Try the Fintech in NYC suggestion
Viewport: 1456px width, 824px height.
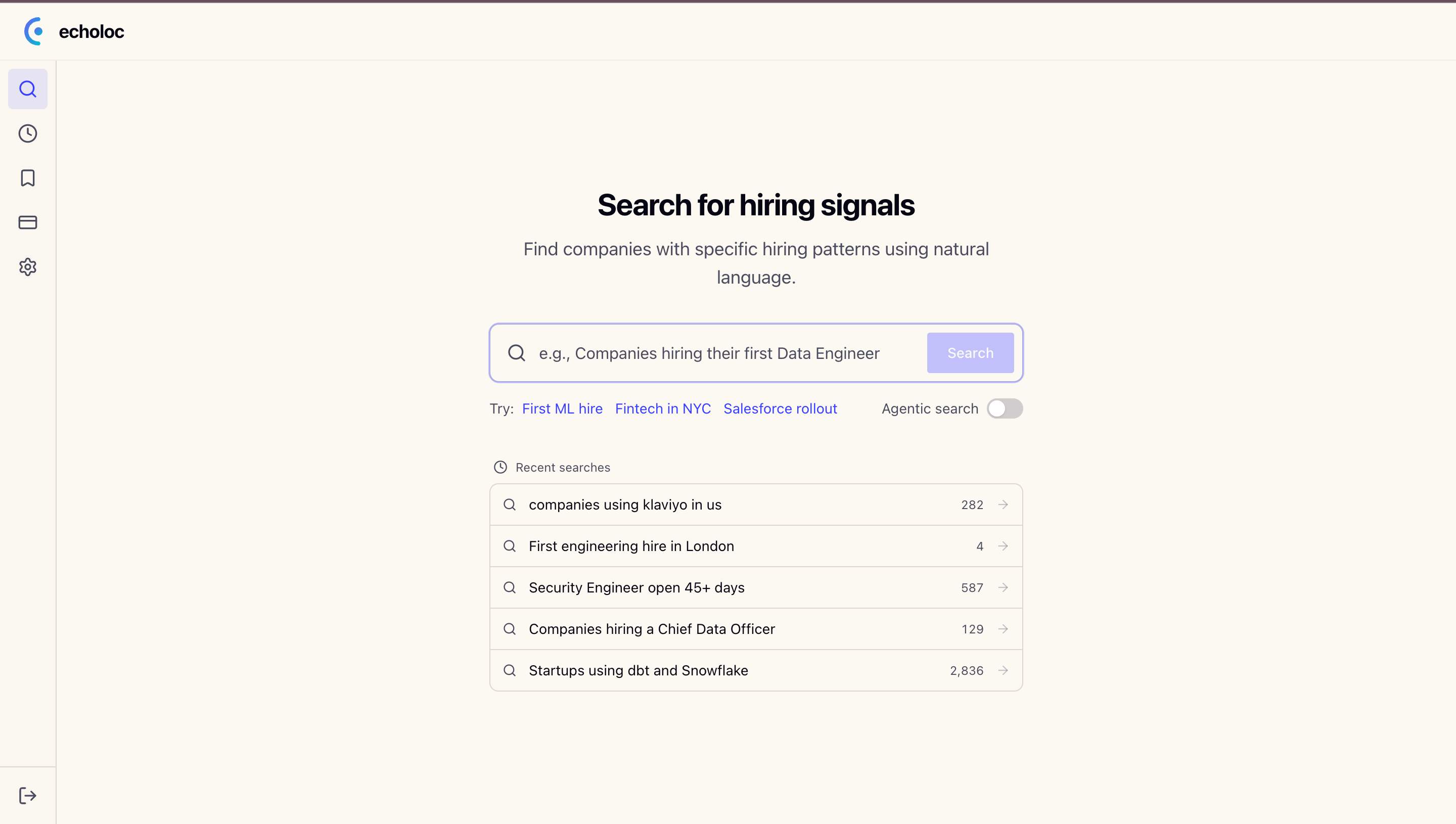(663, 408)
